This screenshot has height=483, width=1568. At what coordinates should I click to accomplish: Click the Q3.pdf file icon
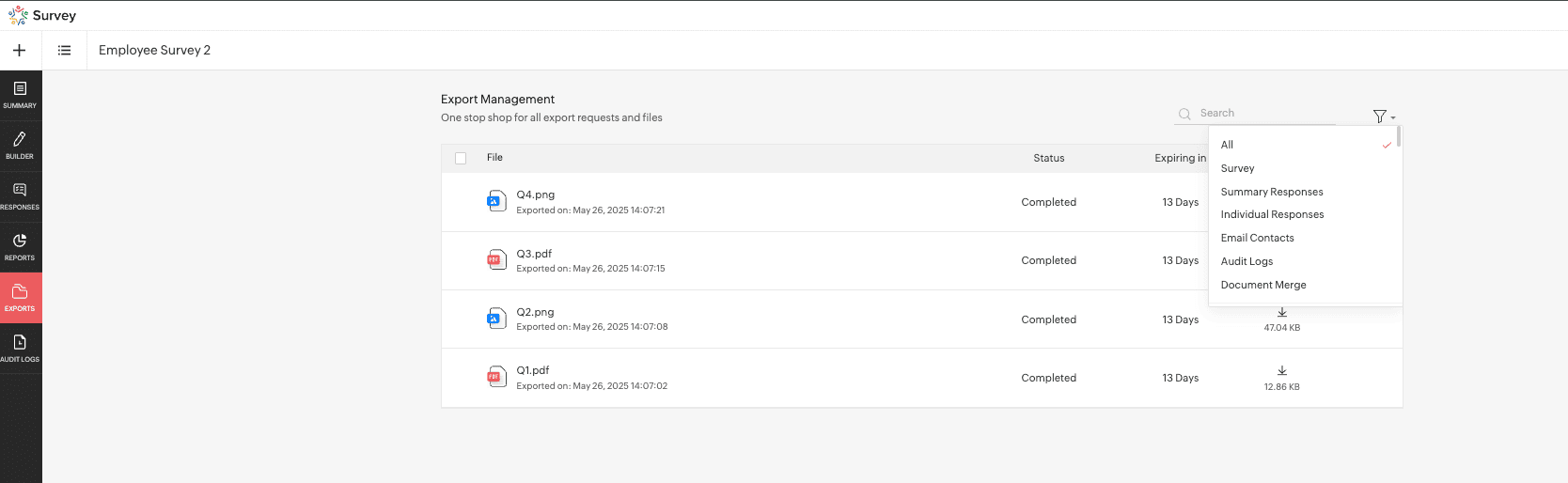pyautogui.click(x=495, y=260)
